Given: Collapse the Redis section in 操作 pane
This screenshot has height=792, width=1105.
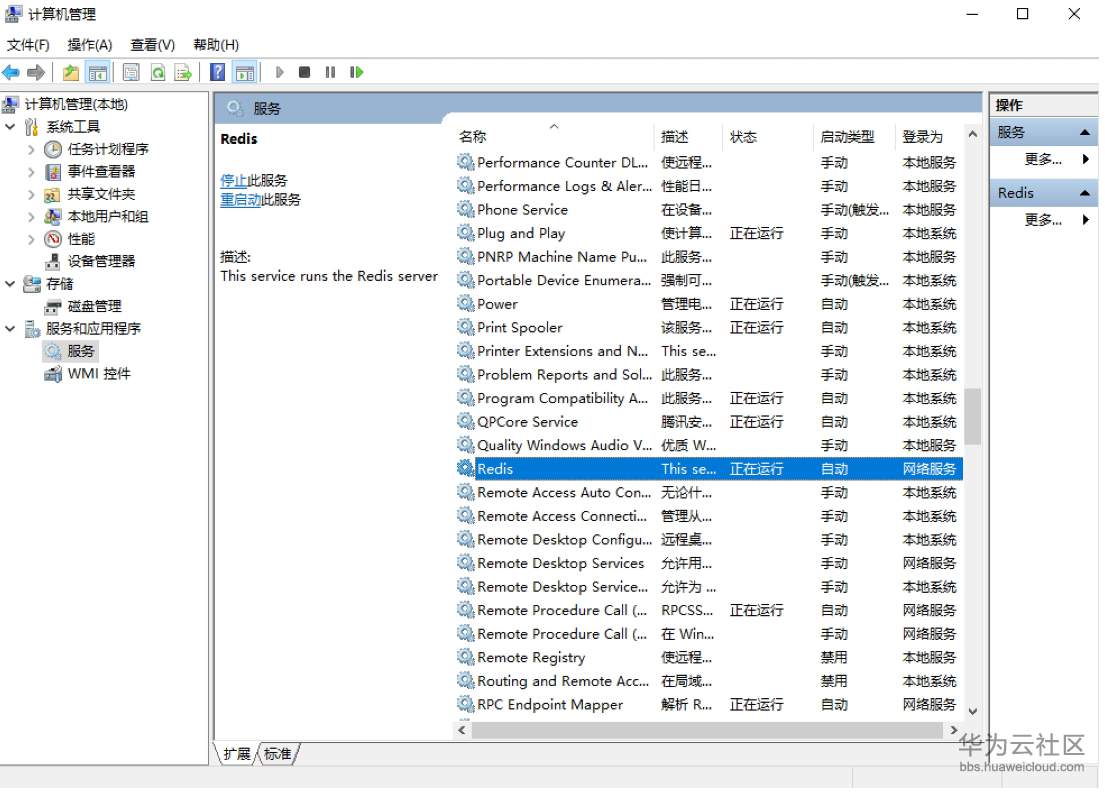Looking at the screenshot, I should (1085, 193).
